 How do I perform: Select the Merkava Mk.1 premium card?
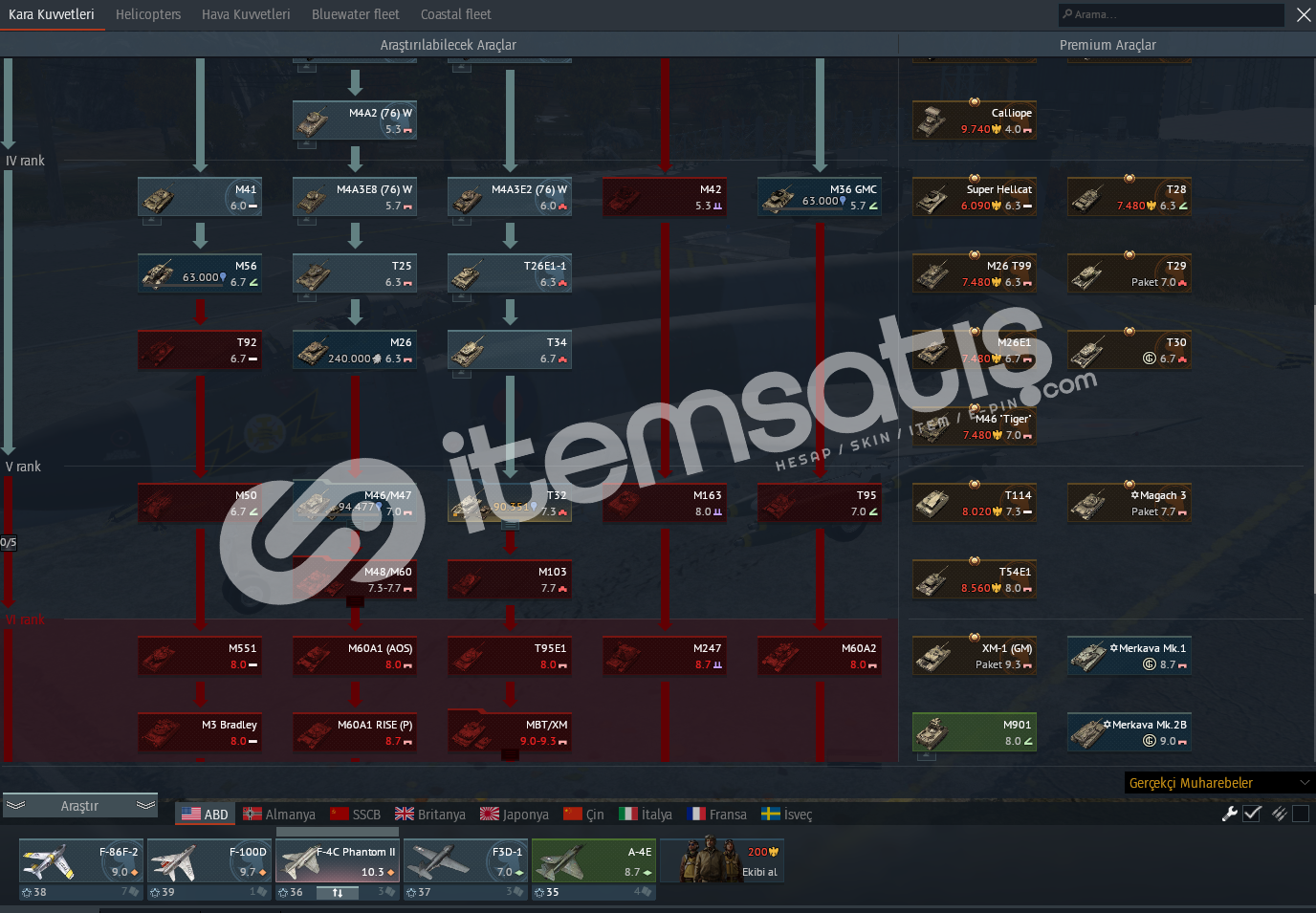[x=1130, y=656]
